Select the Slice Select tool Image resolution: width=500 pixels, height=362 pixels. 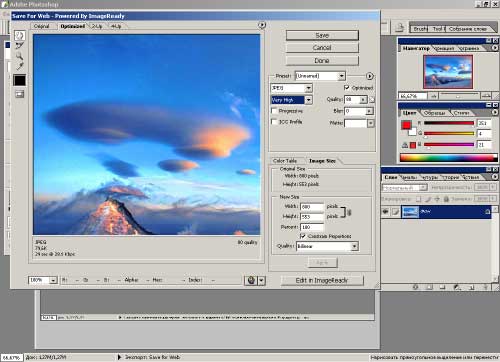[x=20, y=46]
